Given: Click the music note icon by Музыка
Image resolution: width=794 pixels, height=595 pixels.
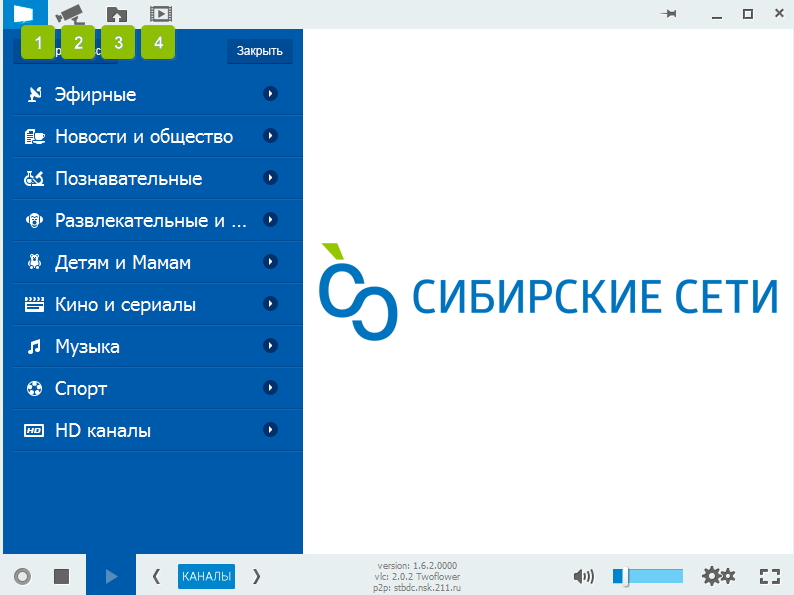Looking at the screenshot, I should coord(34,347).
